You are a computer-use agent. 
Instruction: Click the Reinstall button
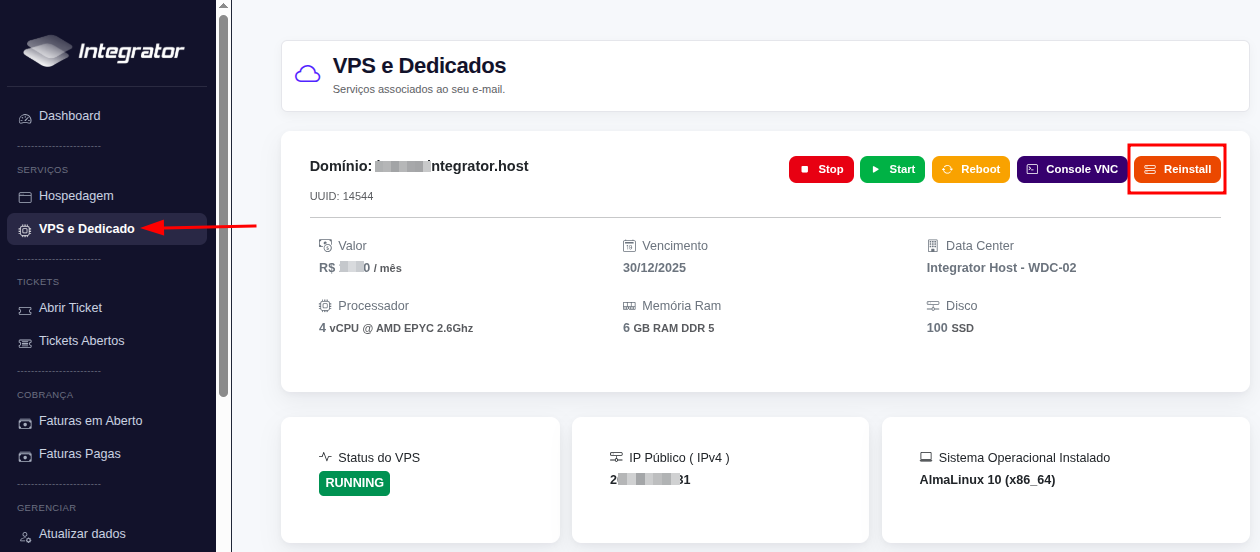pyautogui.click(x=1177, y=170)
